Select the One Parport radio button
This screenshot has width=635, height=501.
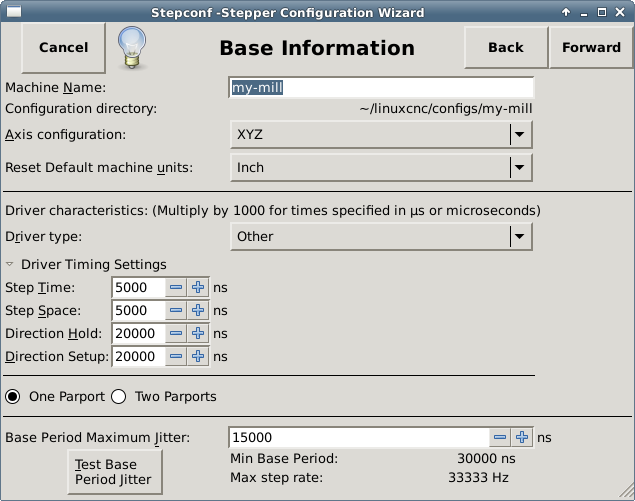13,397
